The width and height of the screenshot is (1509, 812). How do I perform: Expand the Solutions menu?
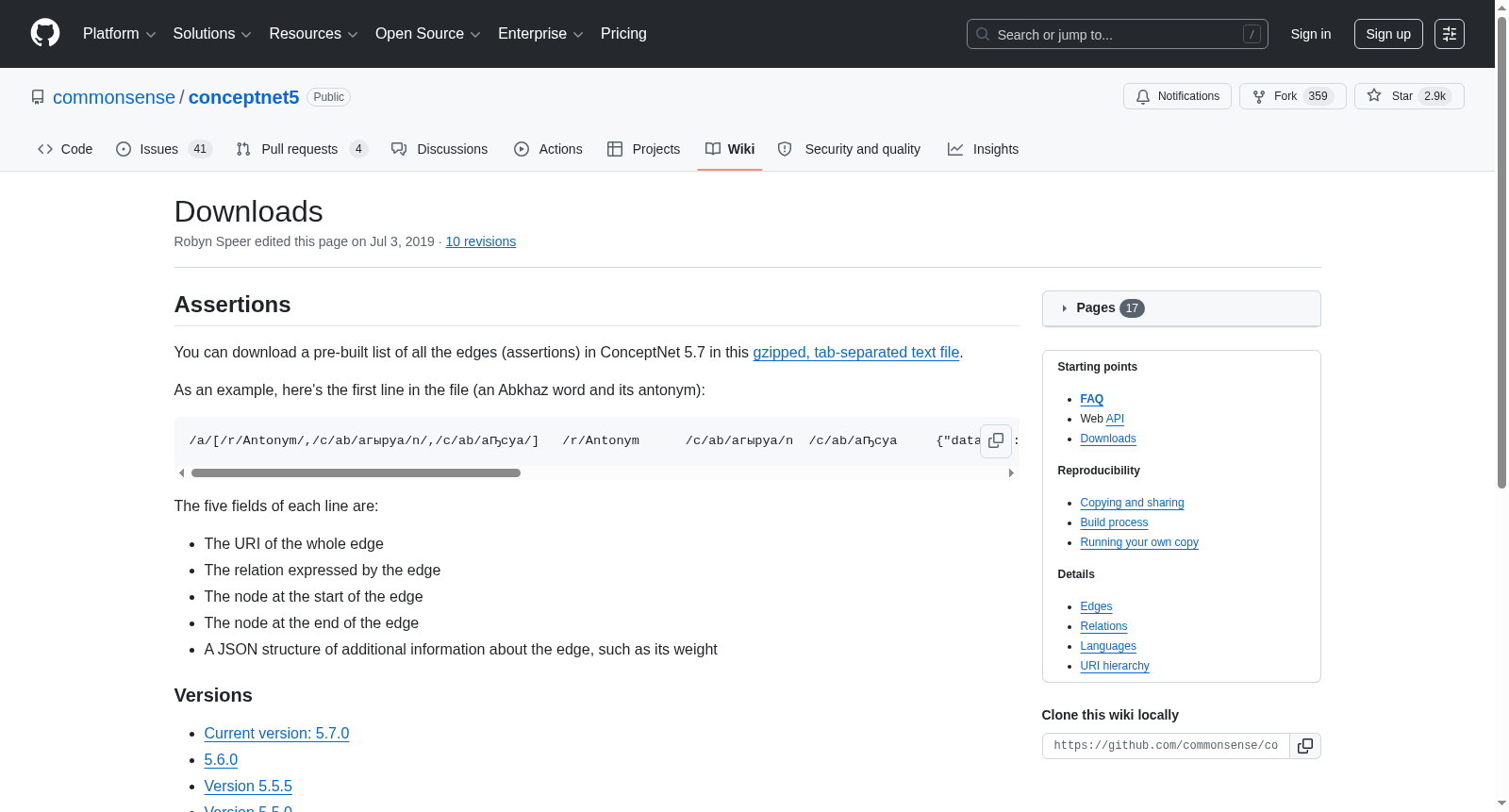(212, 34)
